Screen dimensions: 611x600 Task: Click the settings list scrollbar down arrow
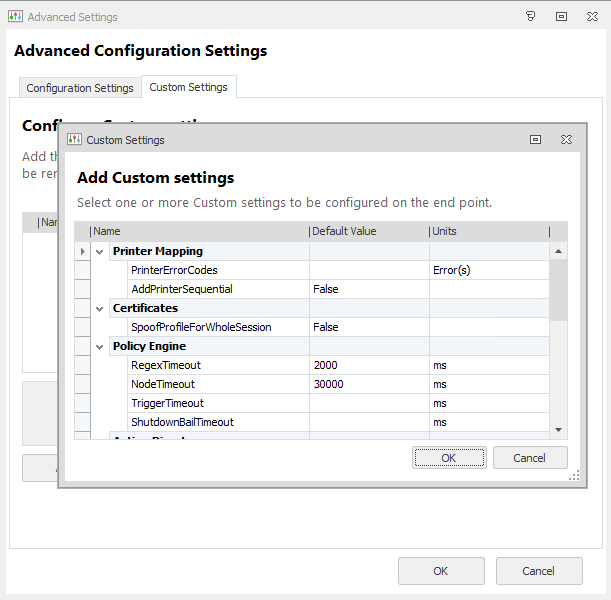point(558,429)
